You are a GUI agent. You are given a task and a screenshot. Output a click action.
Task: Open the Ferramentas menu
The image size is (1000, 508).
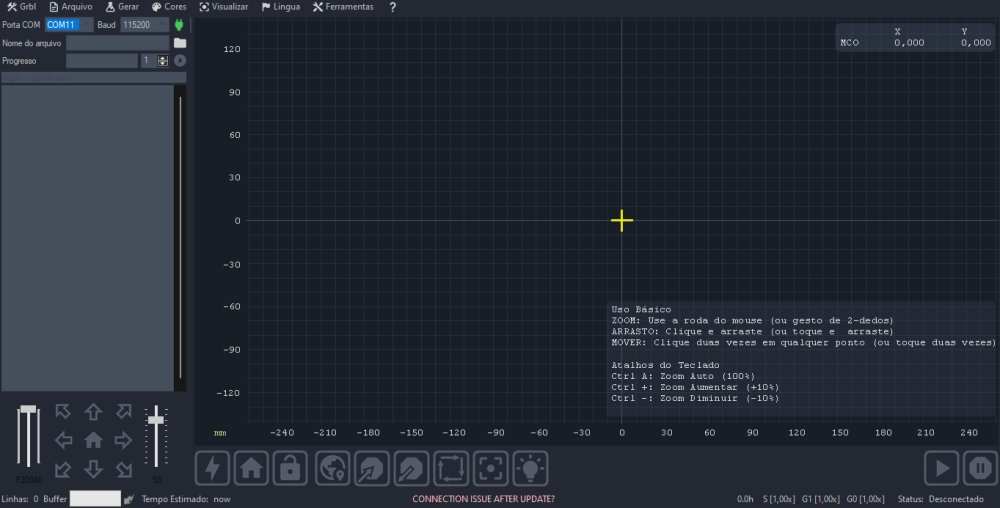[343, 7]
